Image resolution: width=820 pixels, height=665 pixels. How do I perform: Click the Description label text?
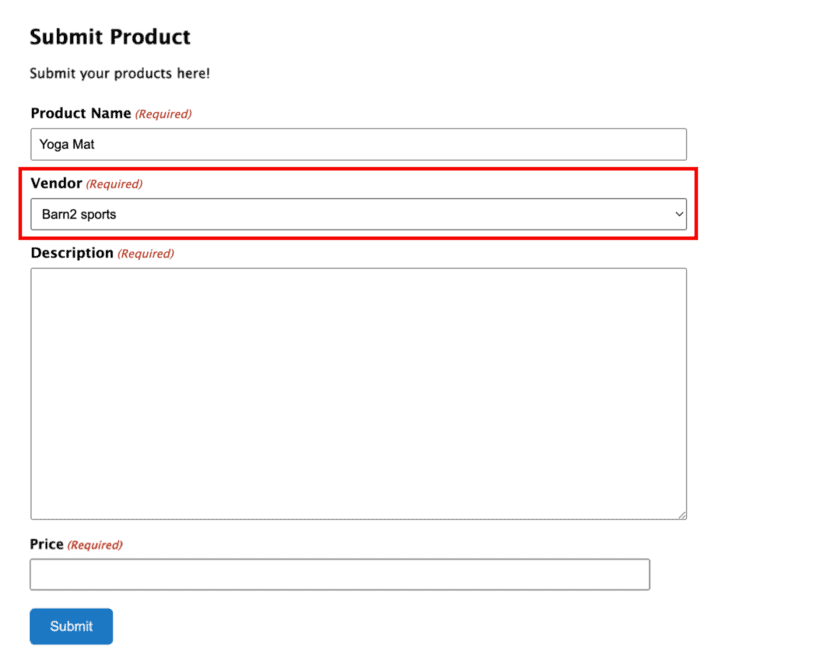(x=72, y=253)
